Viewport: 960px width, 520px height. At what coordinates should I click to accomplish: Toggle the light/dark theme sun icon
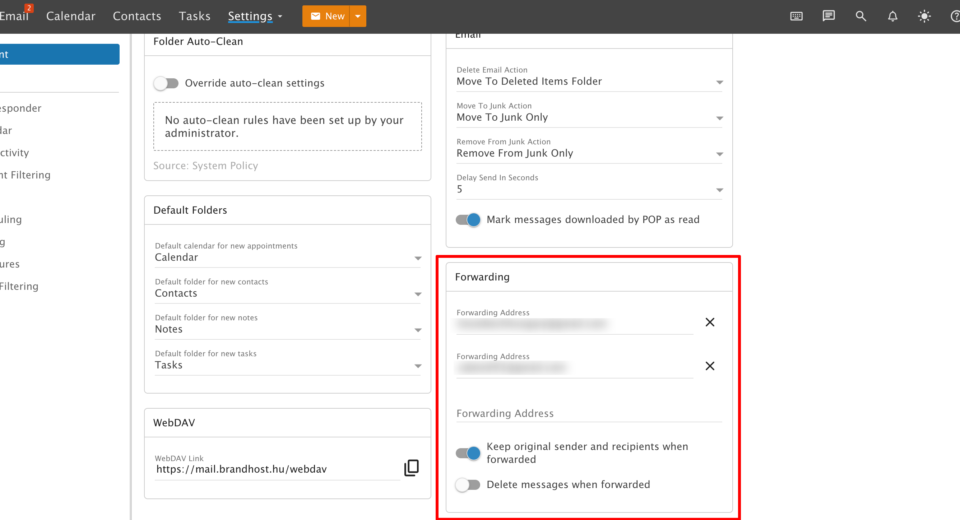(x=923, y=16)
